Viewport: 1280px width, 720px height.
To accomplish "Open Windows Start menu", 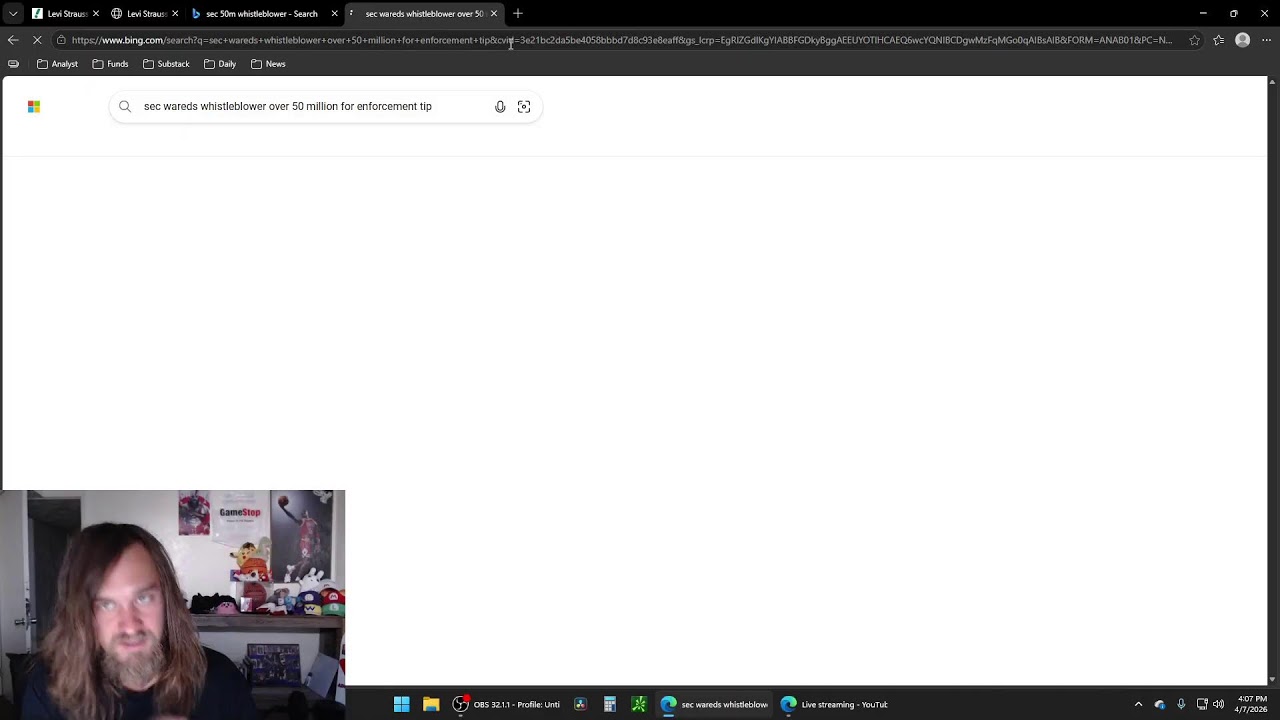I will pyautogui.click(x=401, y=704).
